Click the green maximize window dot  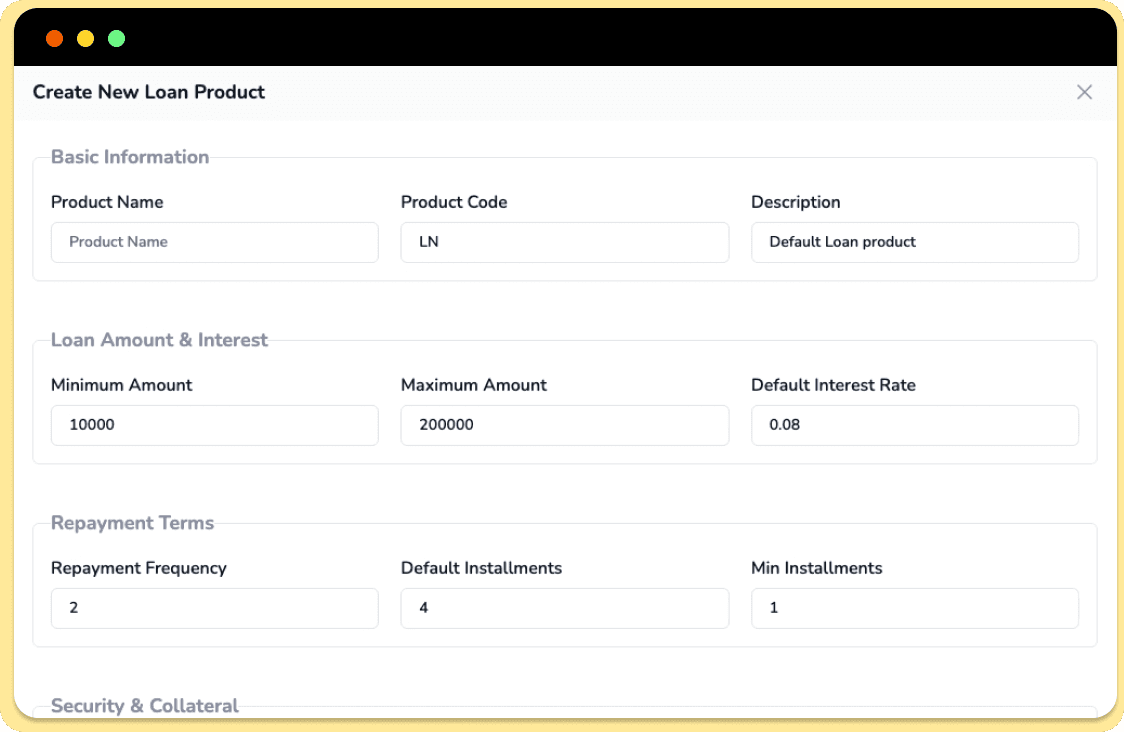pyautogui.click(x=116, y=39)
